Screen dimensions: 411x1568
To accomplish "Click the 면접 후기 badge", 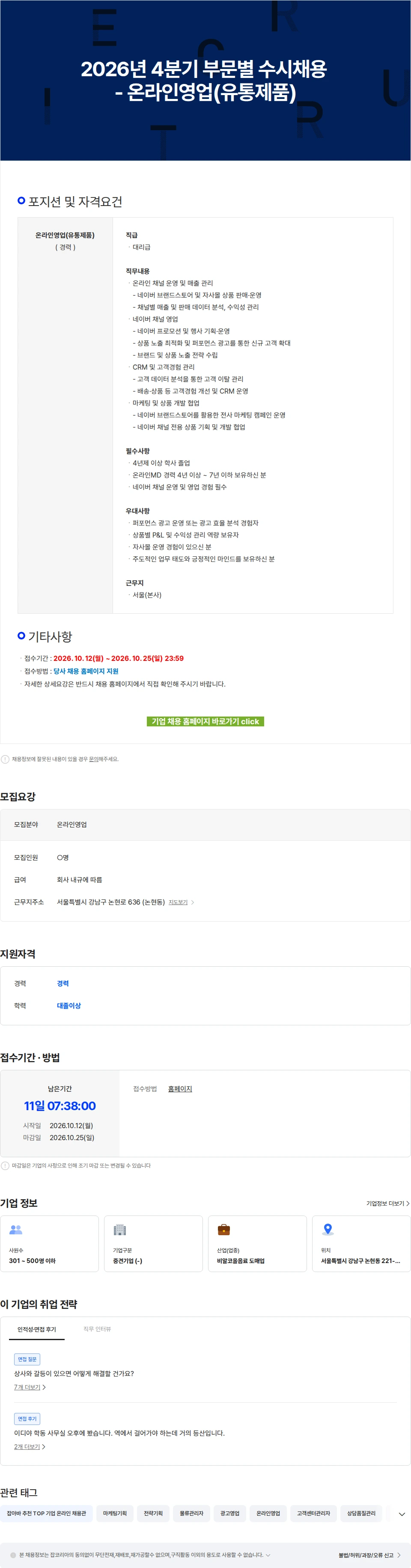I will pos(27,1419).
